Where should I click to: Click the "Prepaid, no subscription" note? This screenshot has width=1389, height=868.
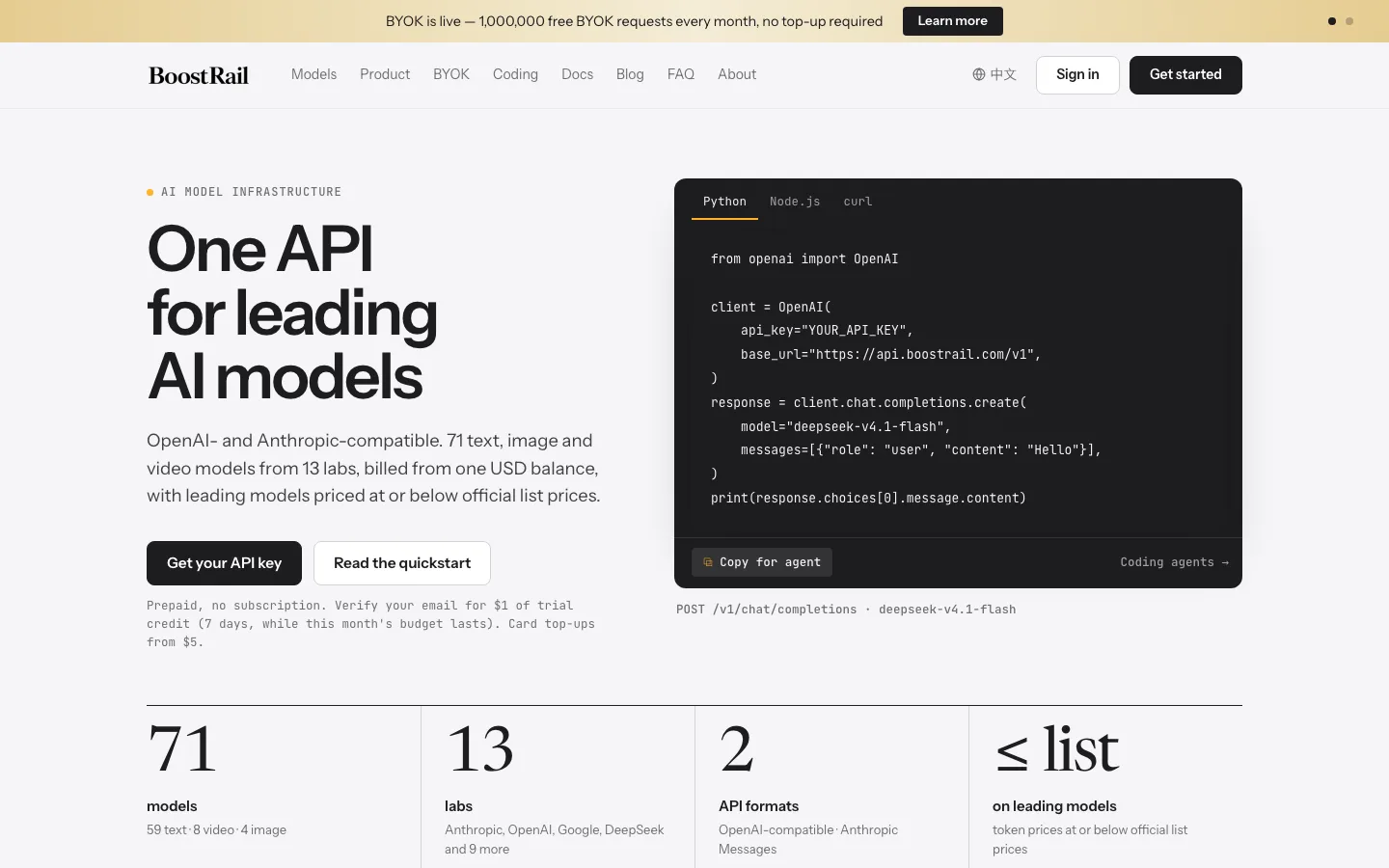[371, 624]
